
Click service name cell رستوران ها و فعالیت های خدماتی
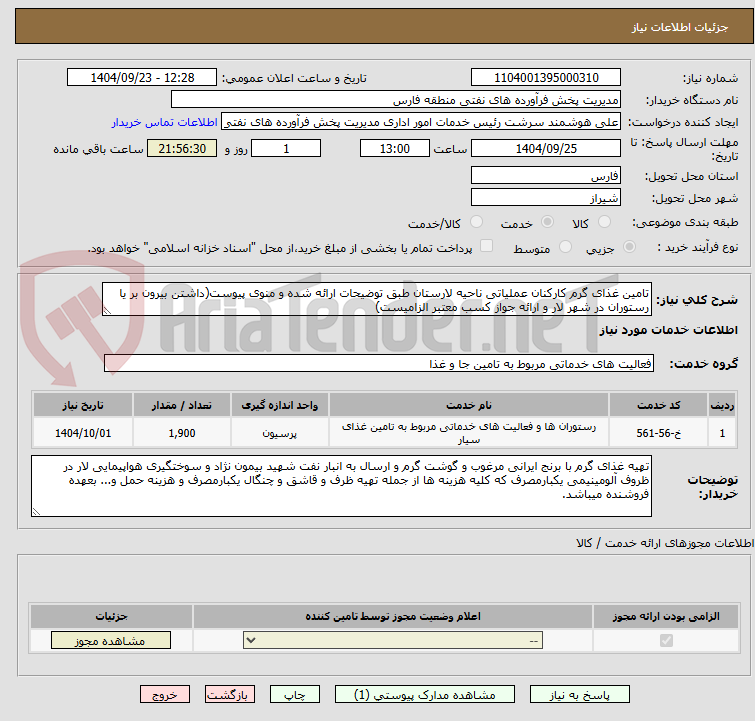(x=469, y=433)
